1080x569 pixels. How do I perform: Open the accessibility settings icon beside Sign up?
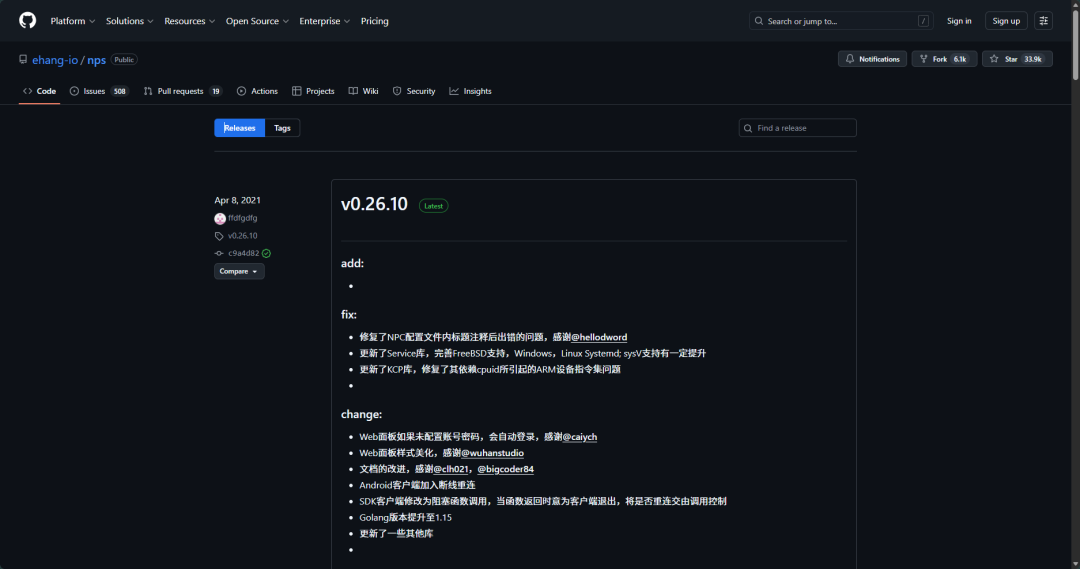1043,21
